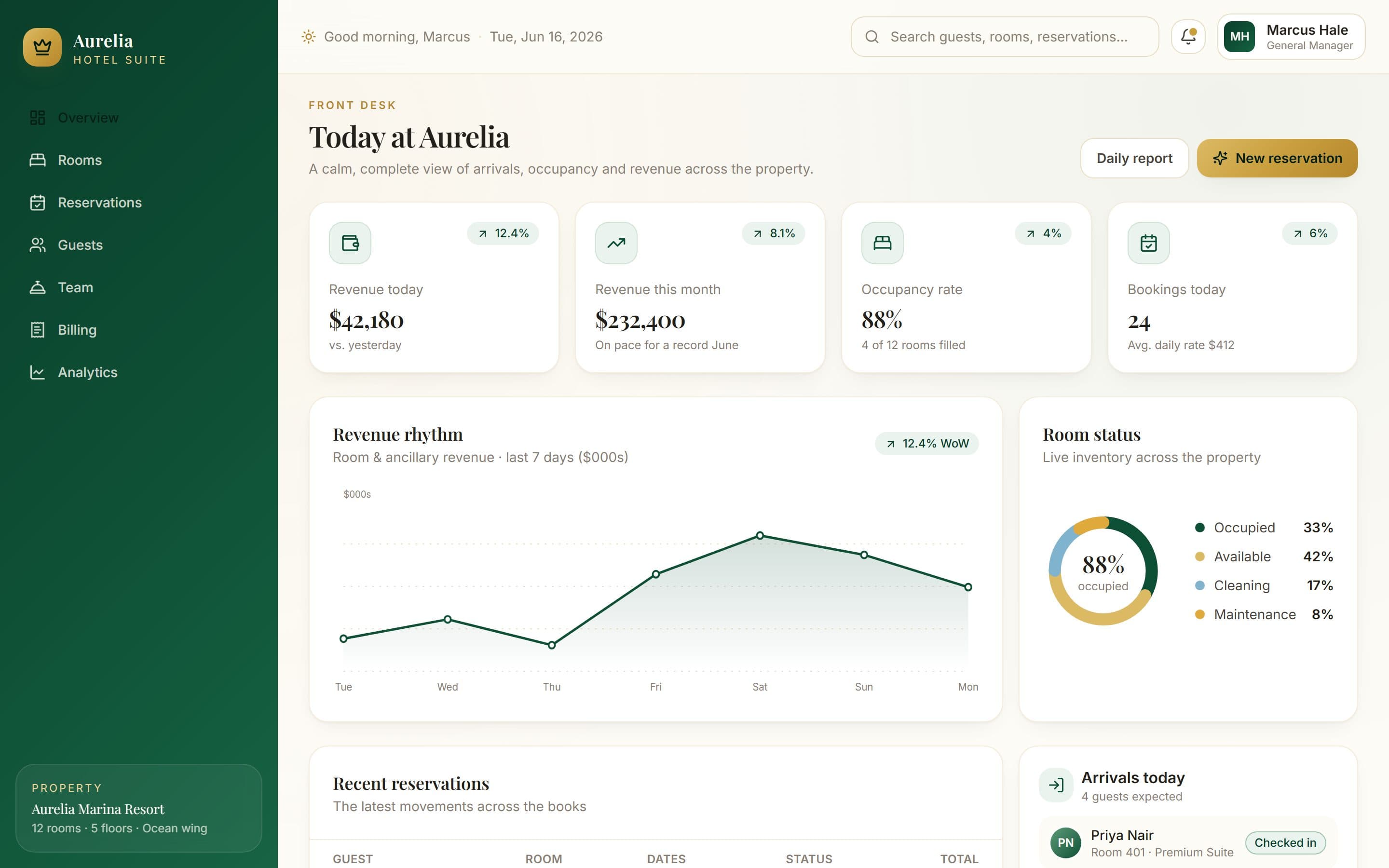Navigate to Guests
Image resolution: width=1389 pixels, height=868 pixels.
click(x=139, y=245)
